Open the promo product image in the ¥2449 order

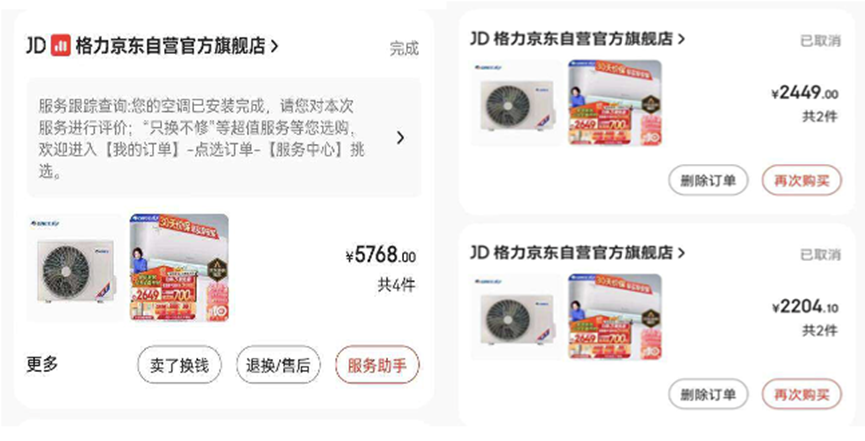[615, 103]
